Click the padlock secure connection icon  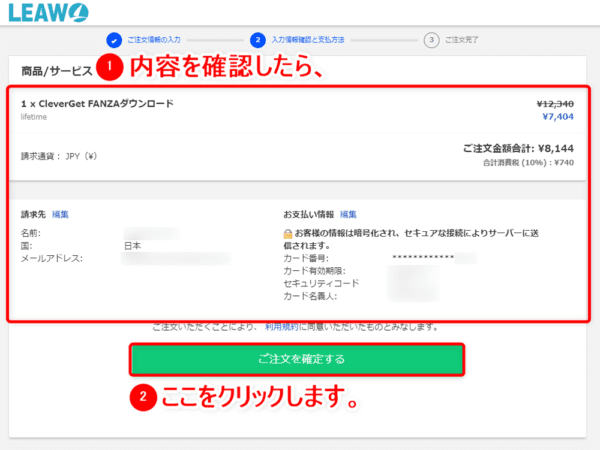(x=288, y=233)
